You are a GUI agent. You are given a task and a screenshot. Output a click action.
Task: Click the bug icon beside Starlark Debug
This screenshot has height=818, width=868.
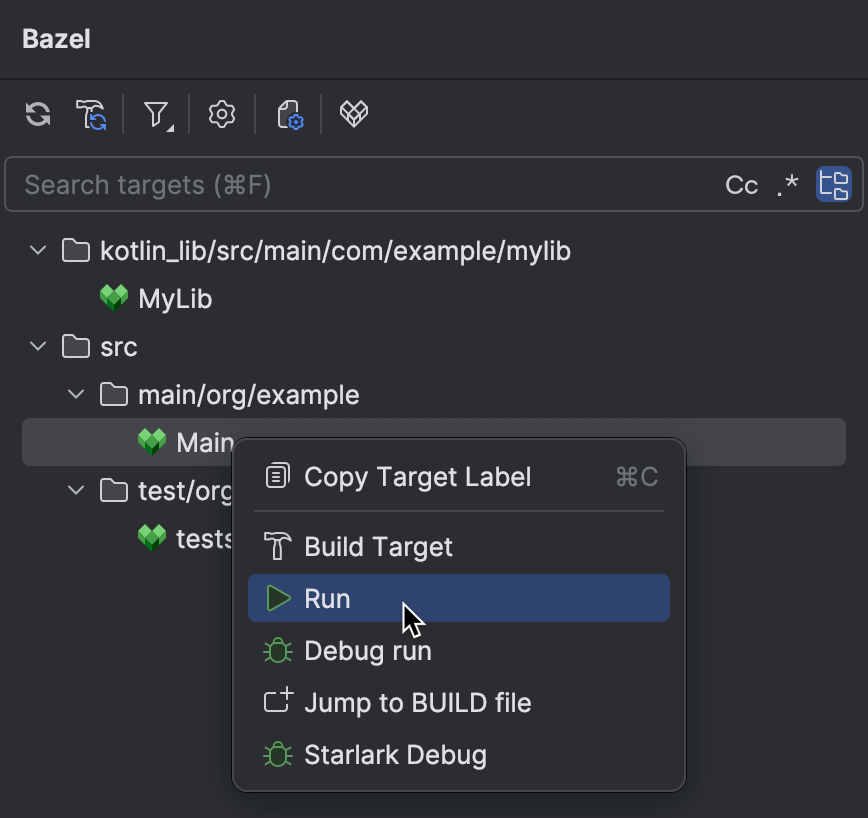(x=275, y=754)
